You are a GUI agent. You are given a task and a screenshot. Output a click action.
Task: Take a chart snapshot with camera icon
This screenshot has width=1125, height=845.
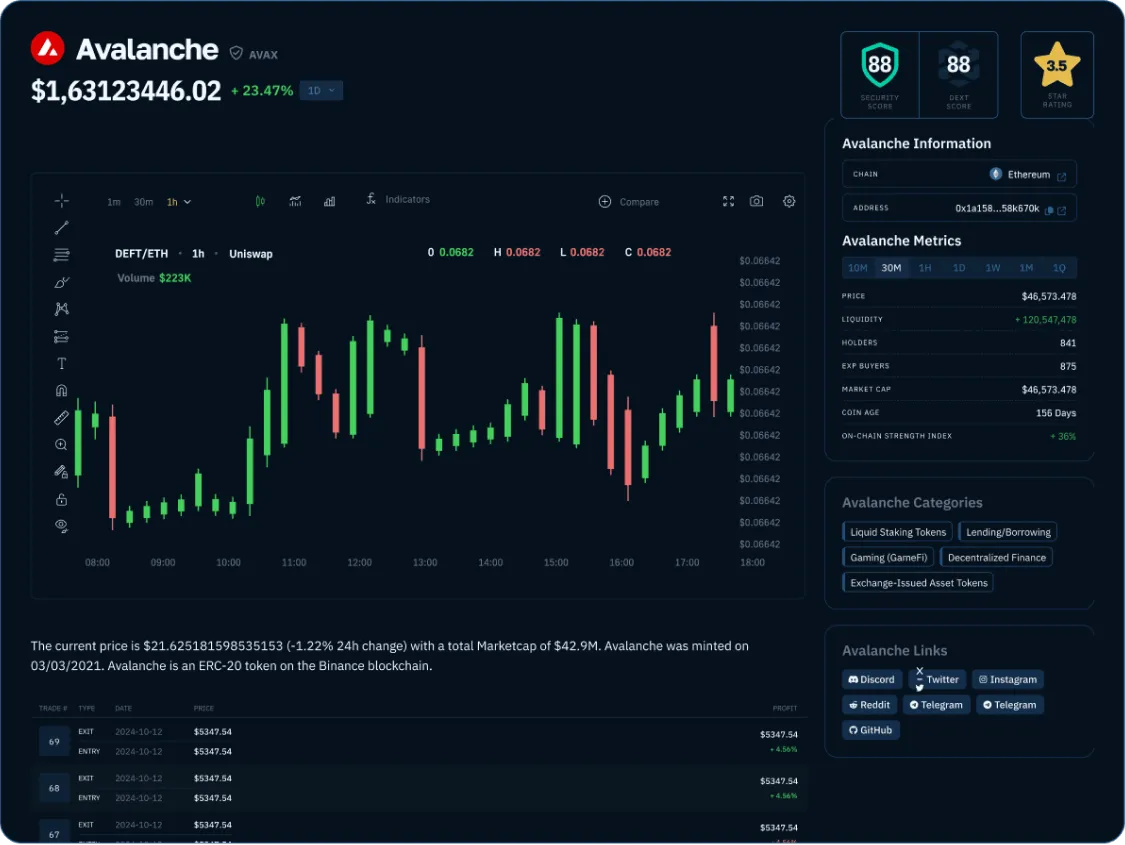coord(756,202)
